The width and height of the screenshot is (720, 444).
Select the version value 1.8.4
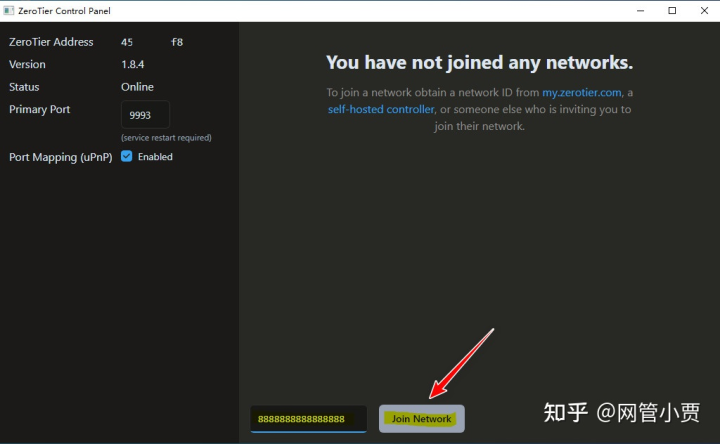tap(132, 64)
